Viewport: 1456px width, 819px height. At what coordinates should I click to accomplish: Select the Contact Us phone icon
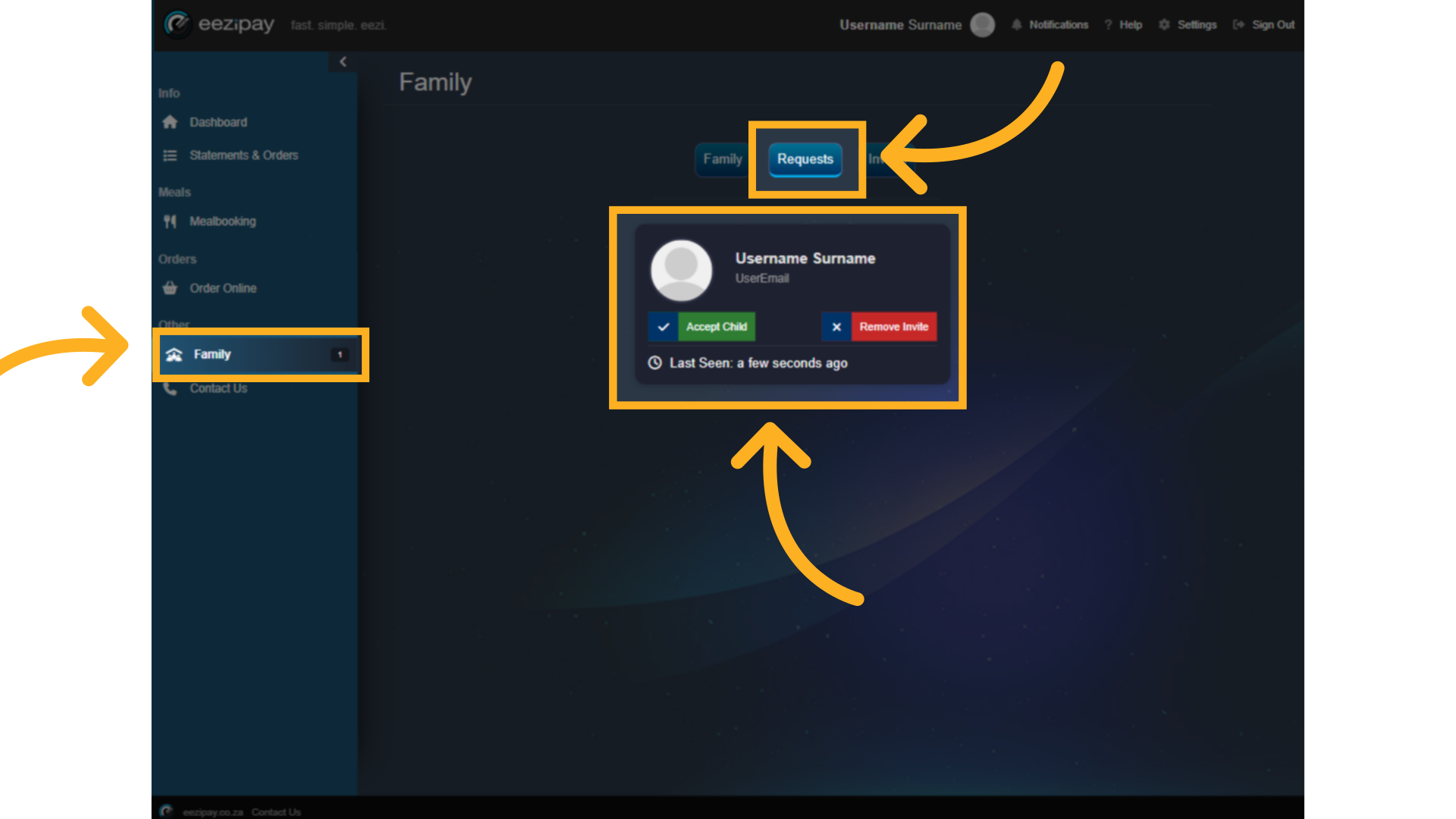171,388
